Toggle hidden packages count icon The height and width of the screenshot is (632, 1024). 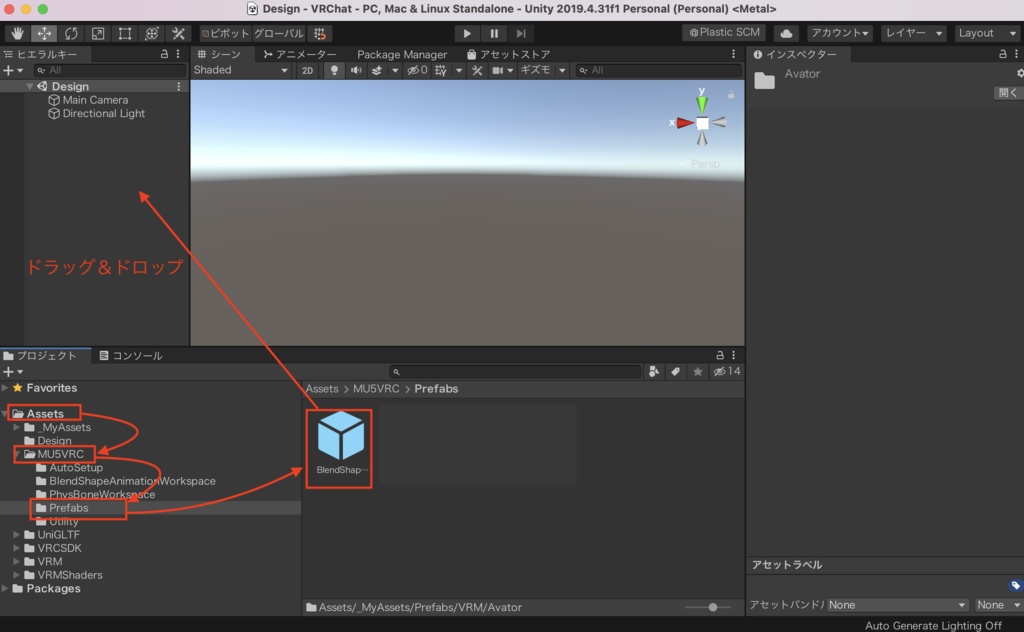click(x=727, y=371)
